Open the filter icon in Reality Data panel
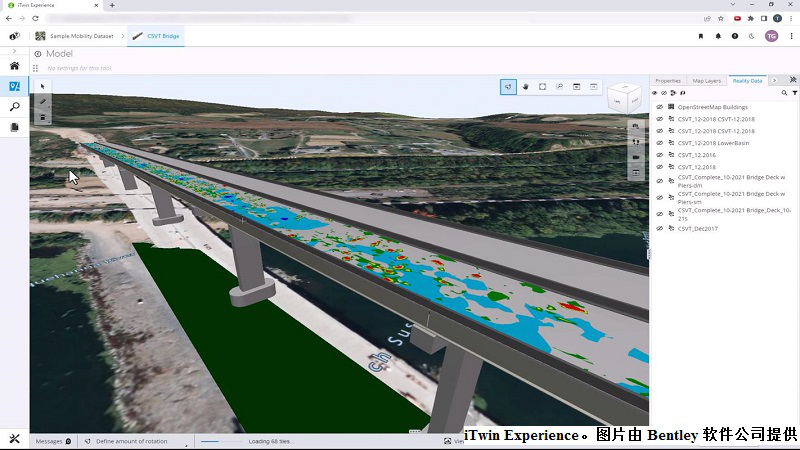The image size is (800, 450). click(x=794, y=93)
